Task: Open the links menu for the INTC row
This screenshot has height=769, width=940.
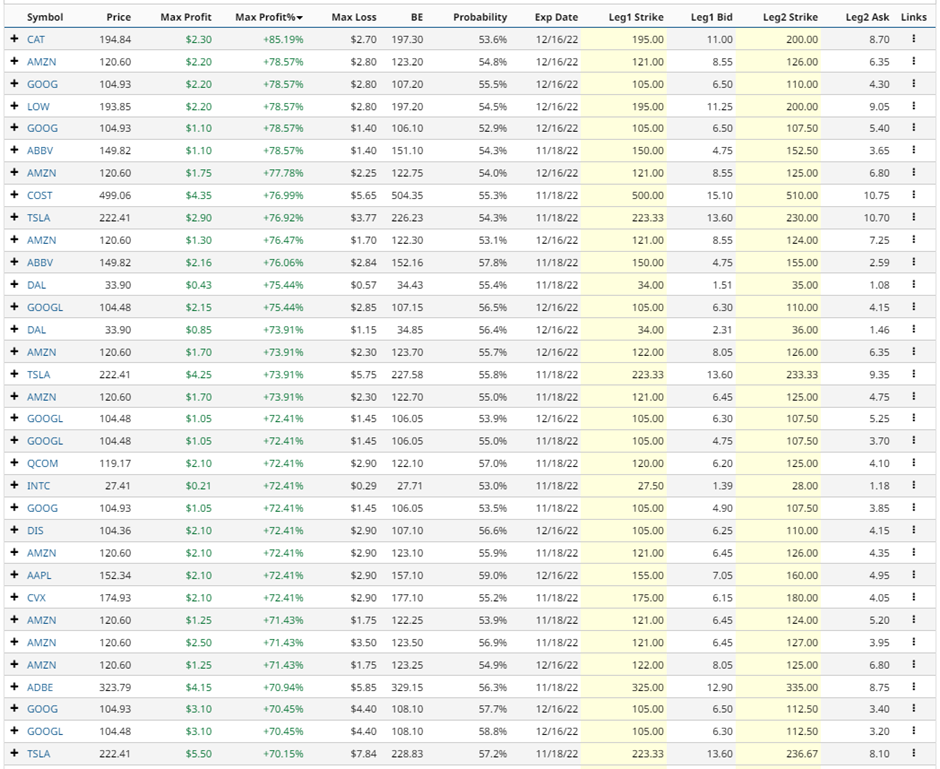Action: tap(914, 485)
